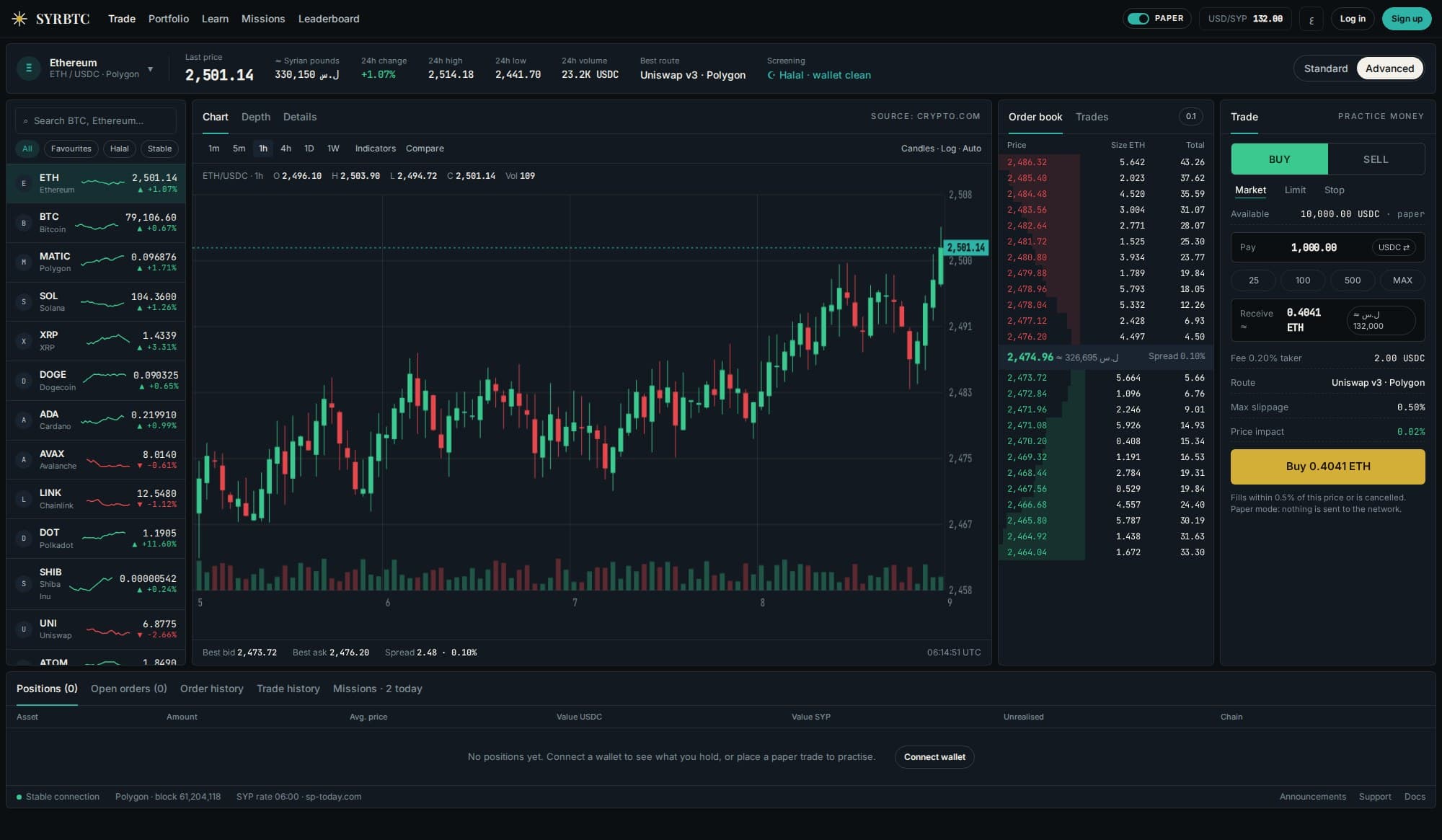
Task: Click the Connect wallet button
Action: pos(934,757)
